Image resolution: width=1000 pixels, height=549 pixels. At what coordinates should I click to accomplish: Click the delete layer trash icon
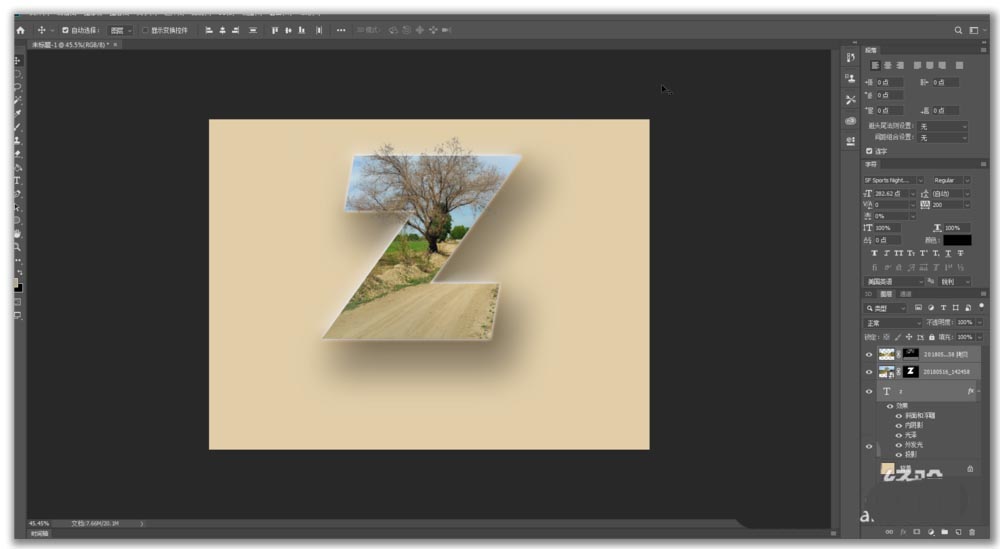(x=972, y=532)
